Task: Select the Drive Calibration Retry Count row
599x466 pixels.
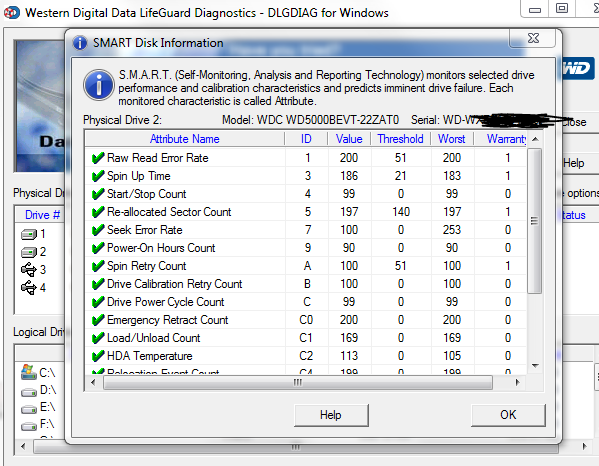Action: (x=306, y=284)
